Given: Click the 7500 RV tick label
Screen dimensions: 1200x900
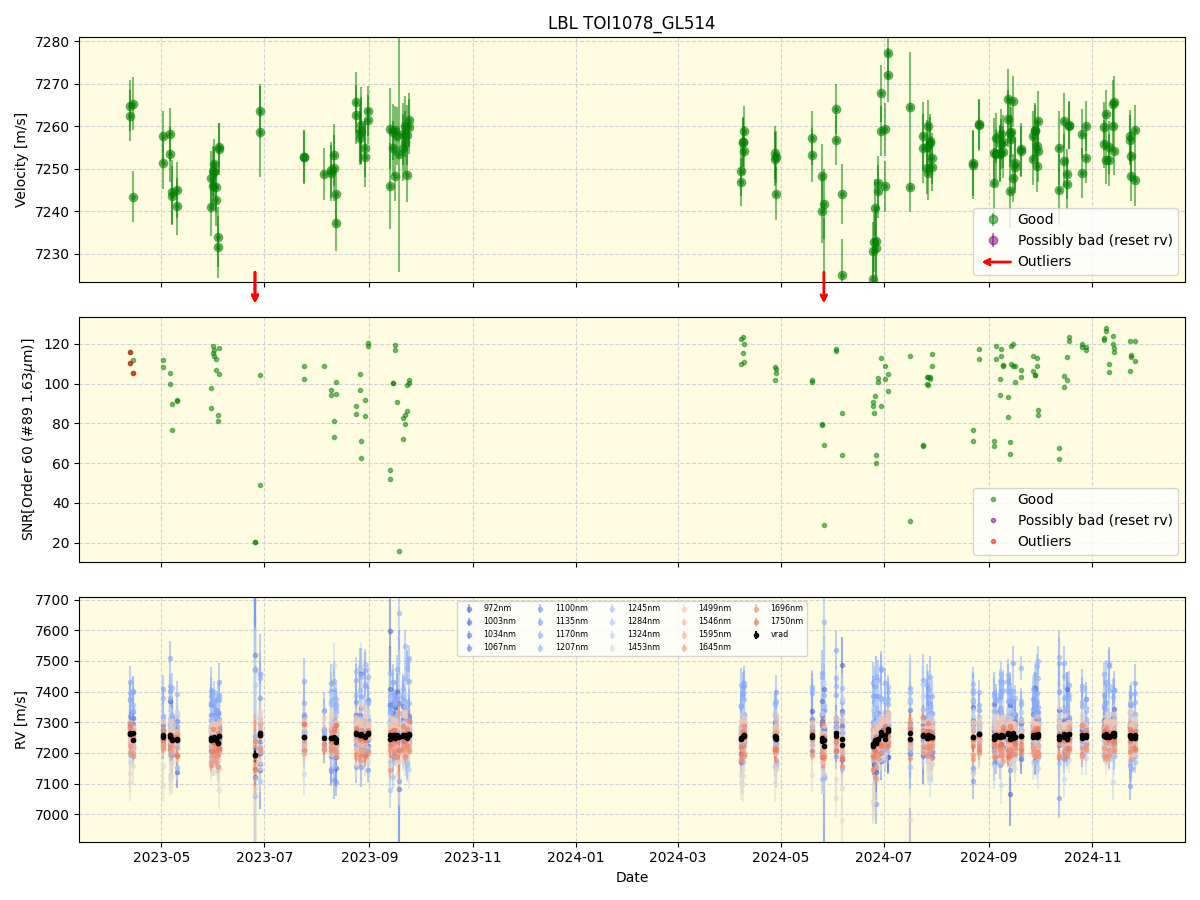Looking at the screenshot, I should click(x=54, y=661).
